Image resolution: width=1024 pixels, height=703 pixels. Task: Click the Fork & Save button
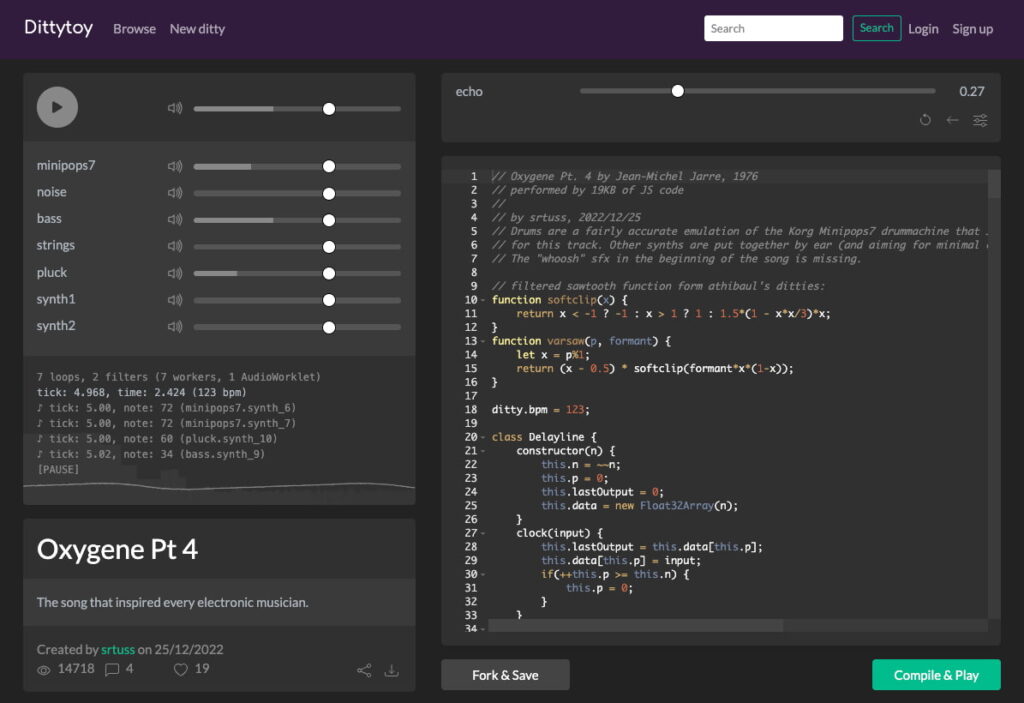(505, 675)
